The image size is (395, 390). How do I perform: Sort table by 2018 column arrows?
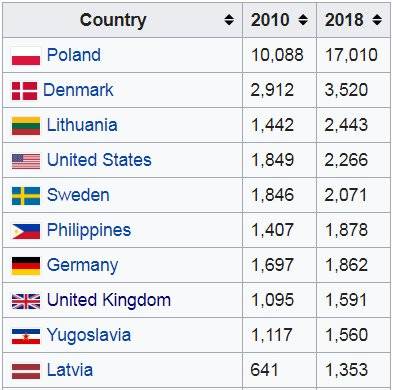point(377,20)
